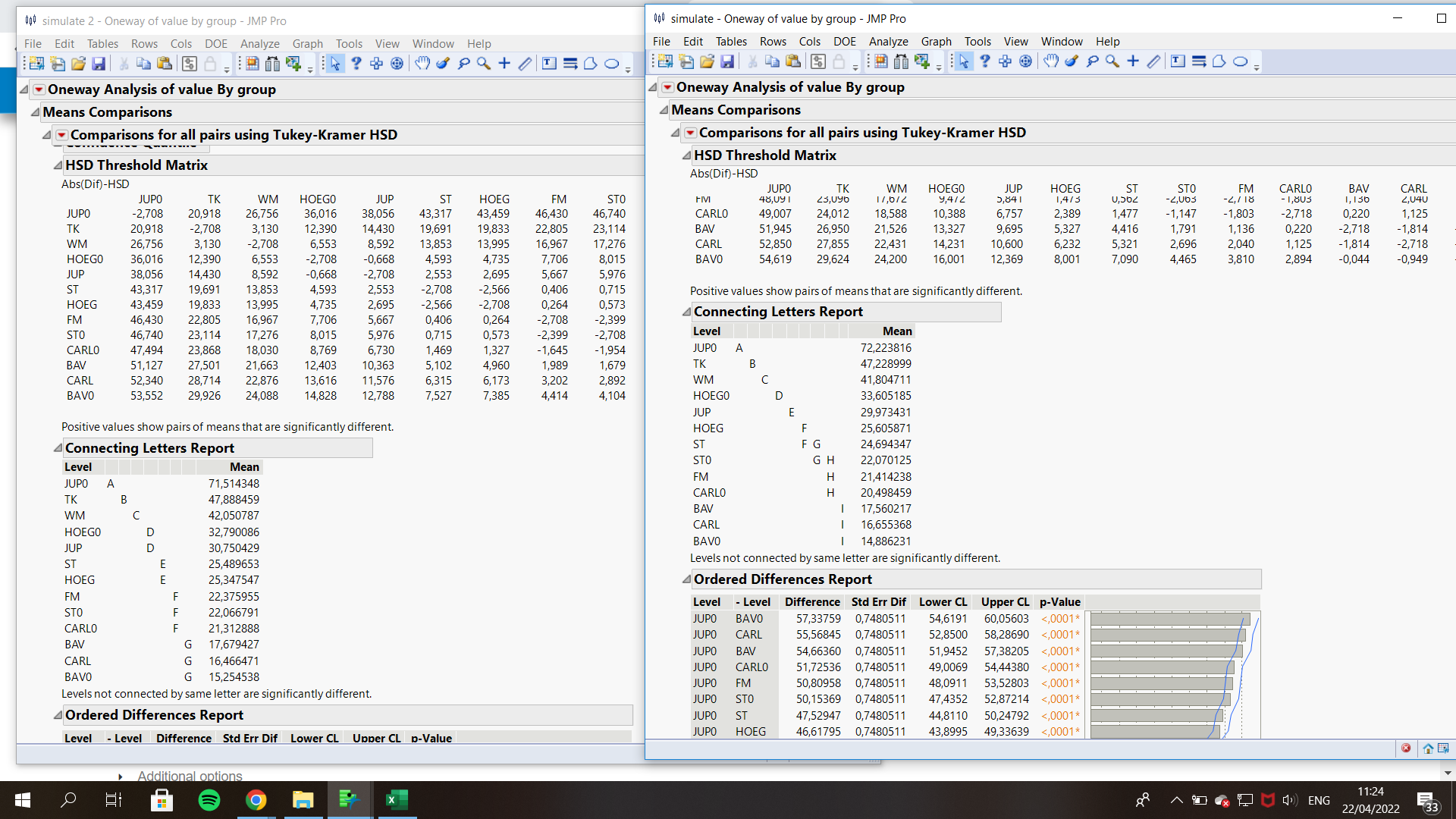The height and width of the screenshot is (819, 1456).
Task: Select the Text Annotate tool in right toolbar
Action: coord(1178,62)
